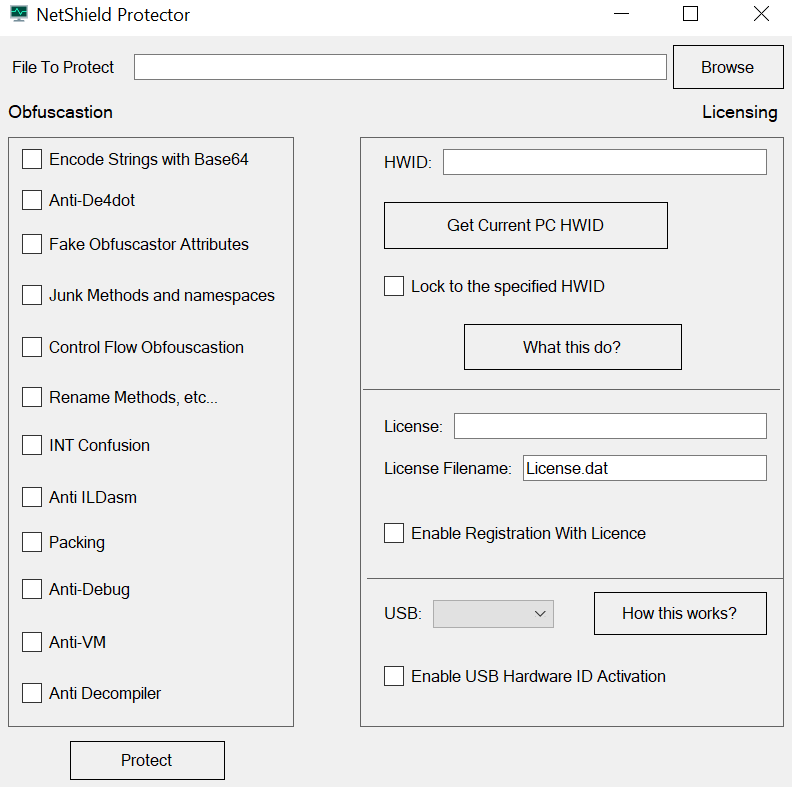Viewport: 792px width, 787px height.
Task: Enable USB Hardware ID Activation
Action: [394, 676]
